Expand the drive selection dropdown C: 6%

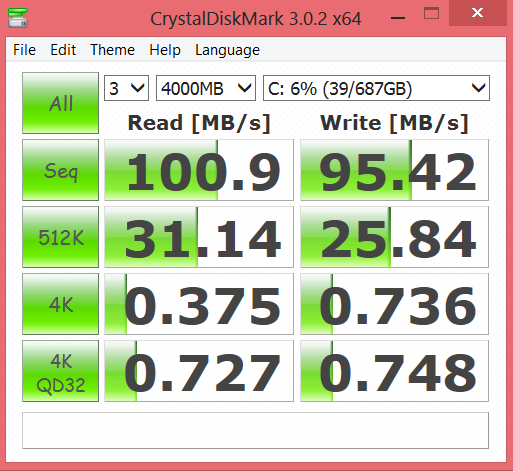pos(376,88)
